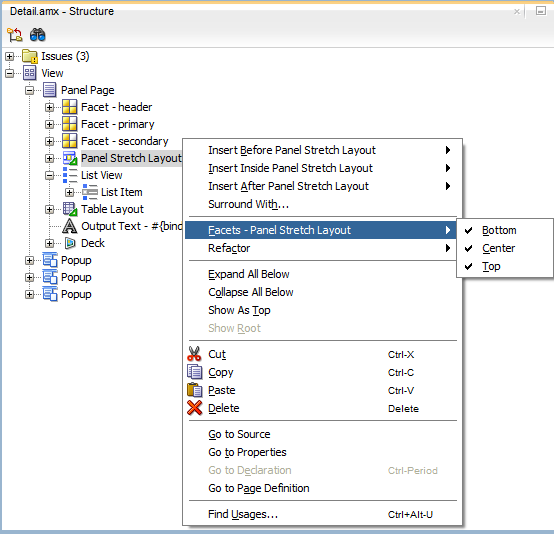Click the second Popup icon
This screenshot has width=554, height=534.
[x=50, y=277]
